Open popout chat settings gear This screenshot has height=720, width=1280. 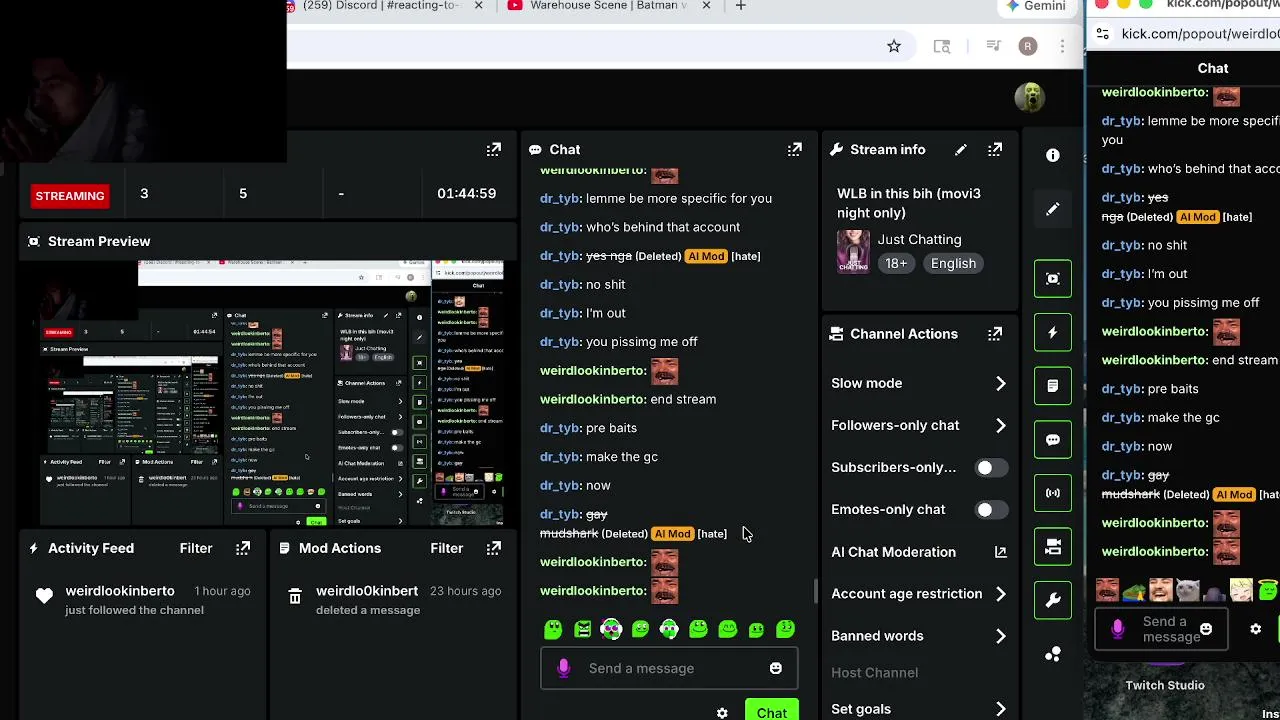click(x=1256, y=629)
